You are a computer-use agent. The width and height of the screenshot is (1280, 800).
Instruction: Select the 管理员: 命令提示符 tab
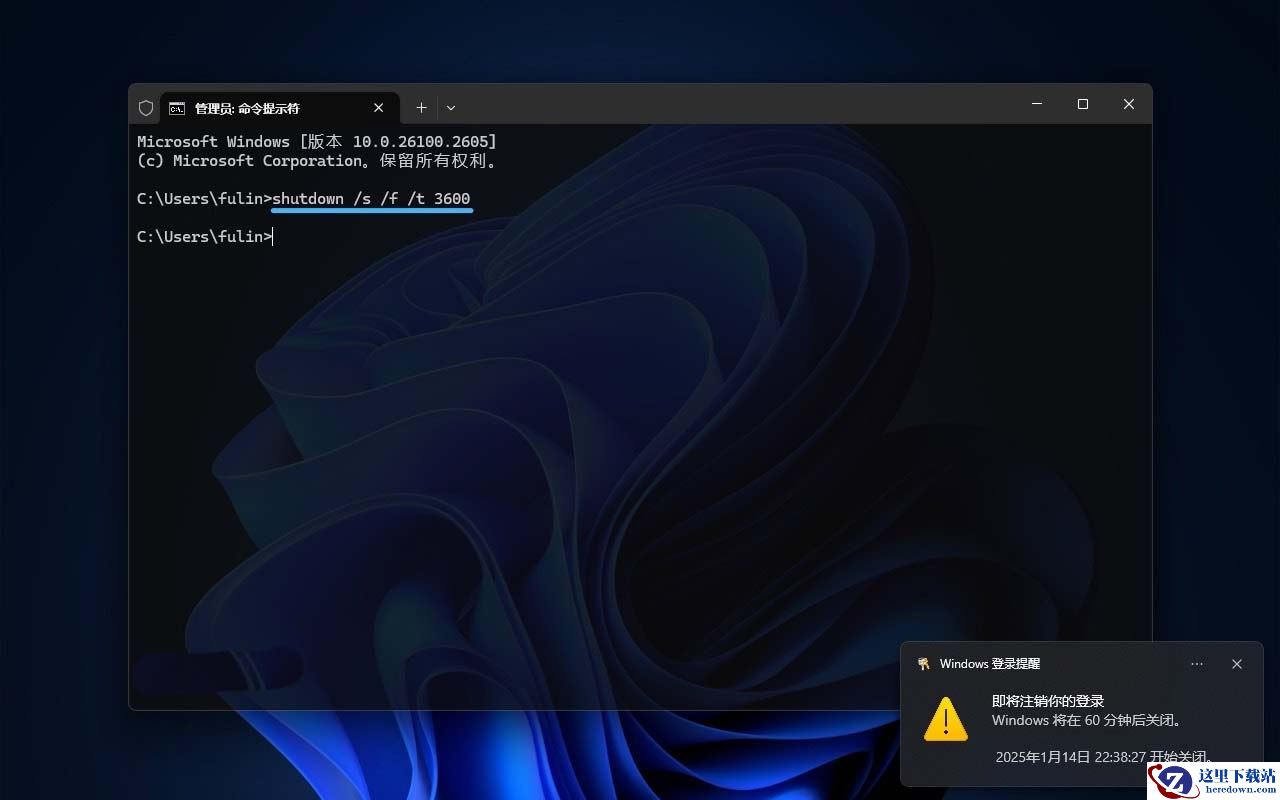pyautogui.click(x=279, y=108)
